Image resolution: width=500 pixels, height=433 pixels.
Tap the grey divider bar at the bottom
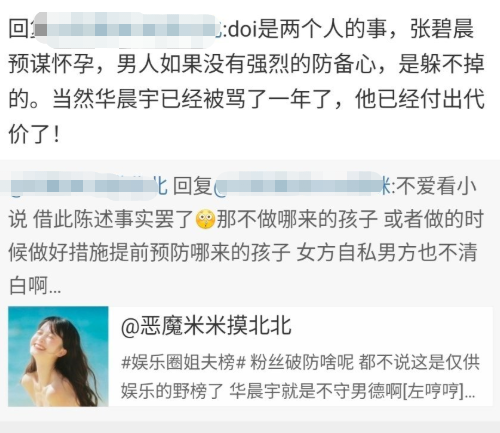pos(250,427)
